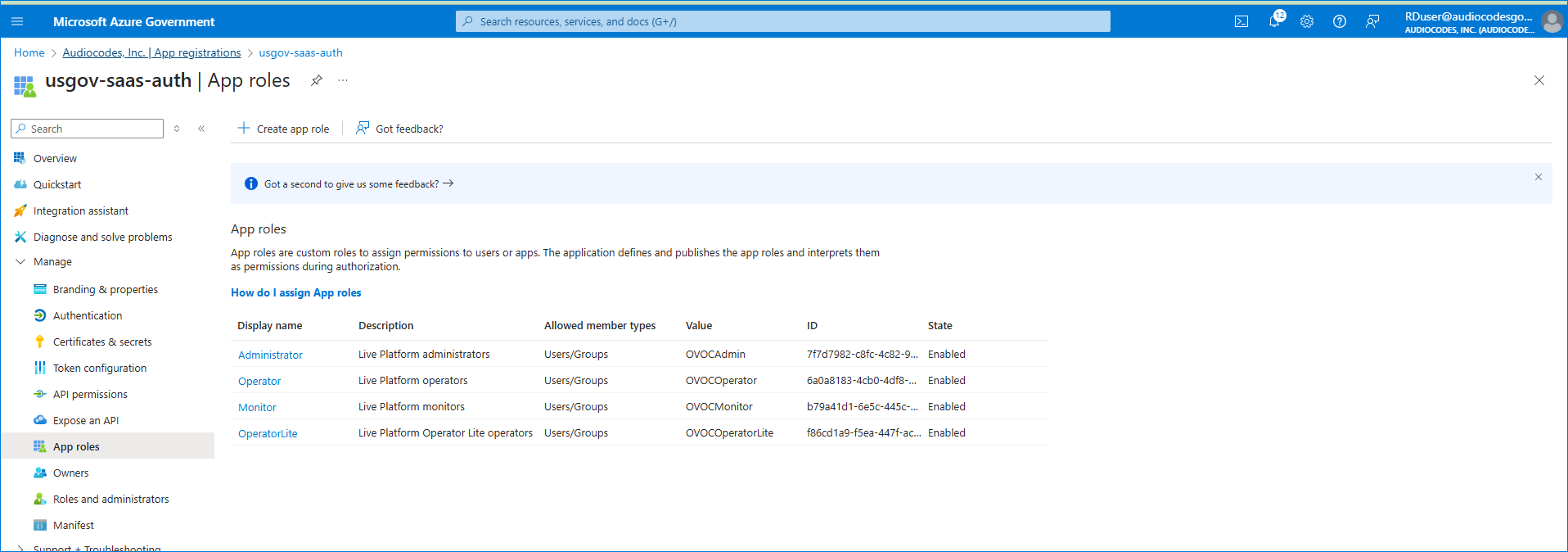Image resolution: width=1568 pixels, height=552 pixels.
Task: Click the Certificates & secrets key icon
Action: 39,342
